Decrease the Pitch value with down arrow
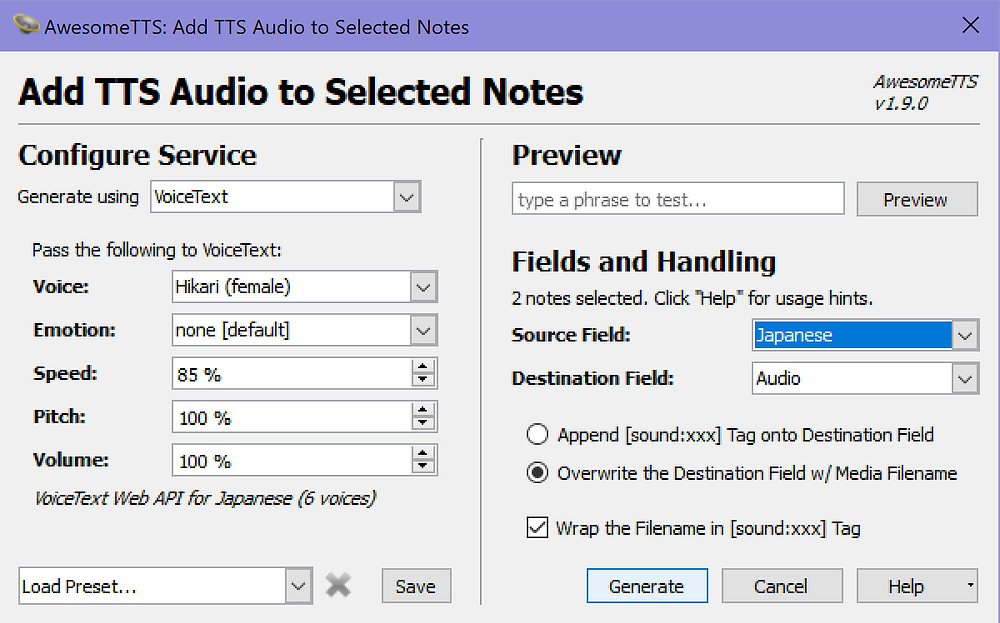 [423, 424]
